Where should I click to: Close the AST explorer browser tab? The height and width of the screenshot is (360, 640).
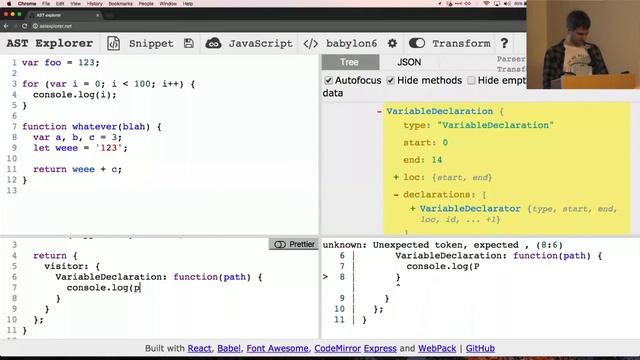[98, 15]
